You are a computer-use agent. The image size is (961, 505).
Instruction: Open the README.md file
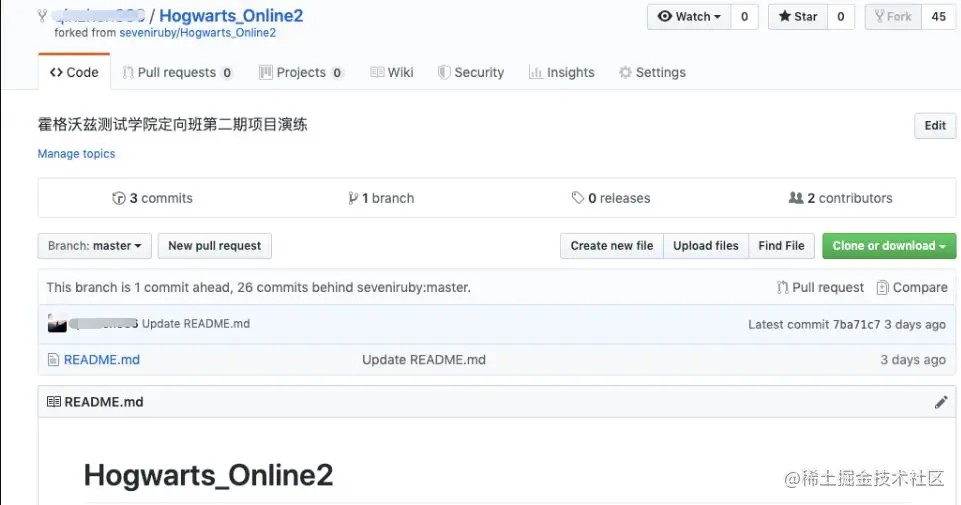[102, 360]
